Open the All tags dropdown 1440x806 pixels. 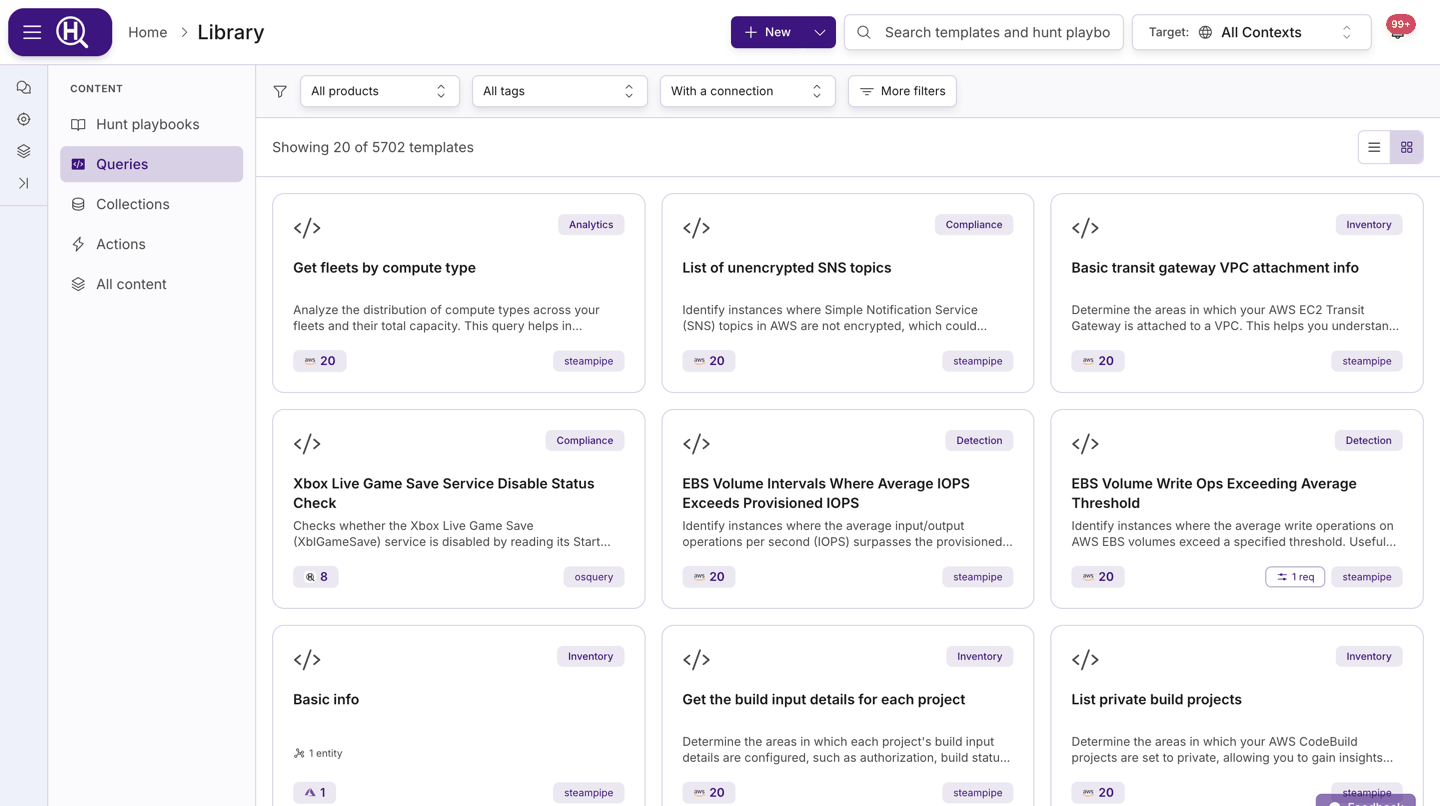pos(560,91)
